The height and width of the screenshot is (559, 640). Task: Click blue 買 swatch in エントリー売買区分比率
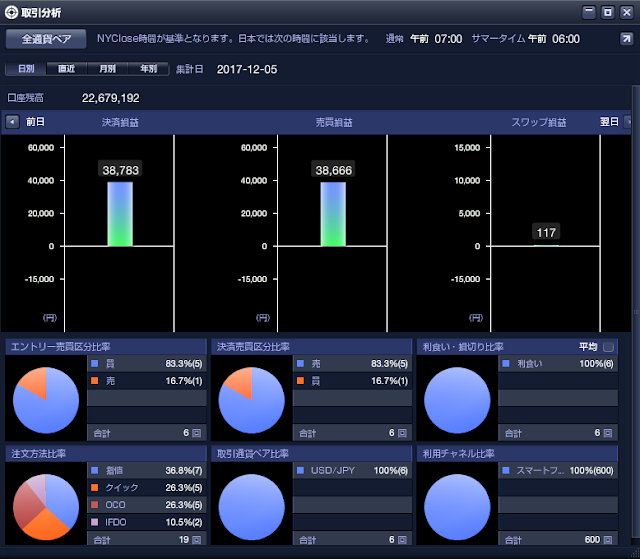coord(95,364)
